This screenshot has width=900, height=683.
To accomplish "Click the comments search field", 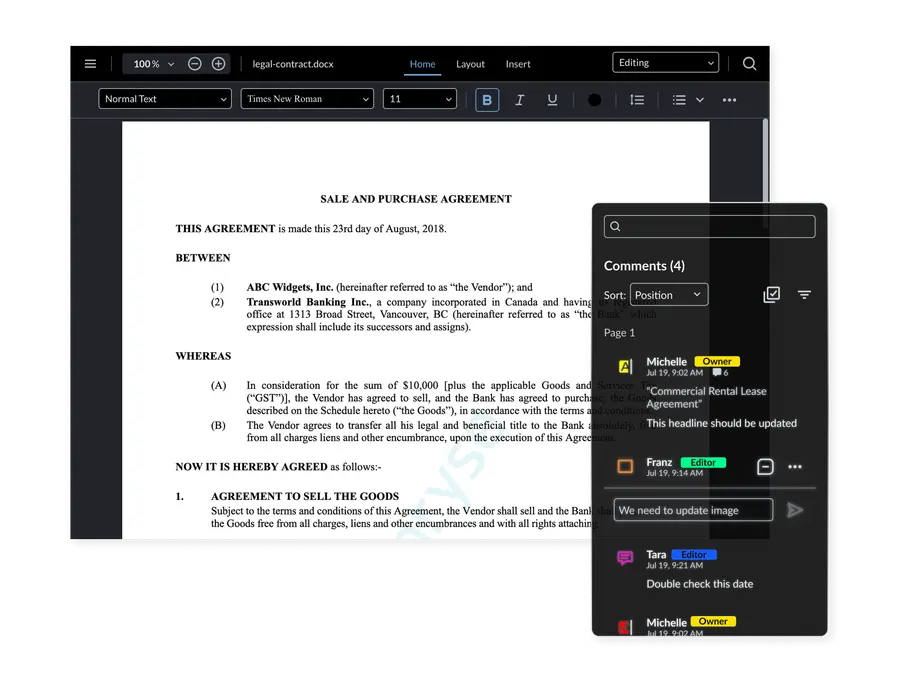I will coord(709,226).
